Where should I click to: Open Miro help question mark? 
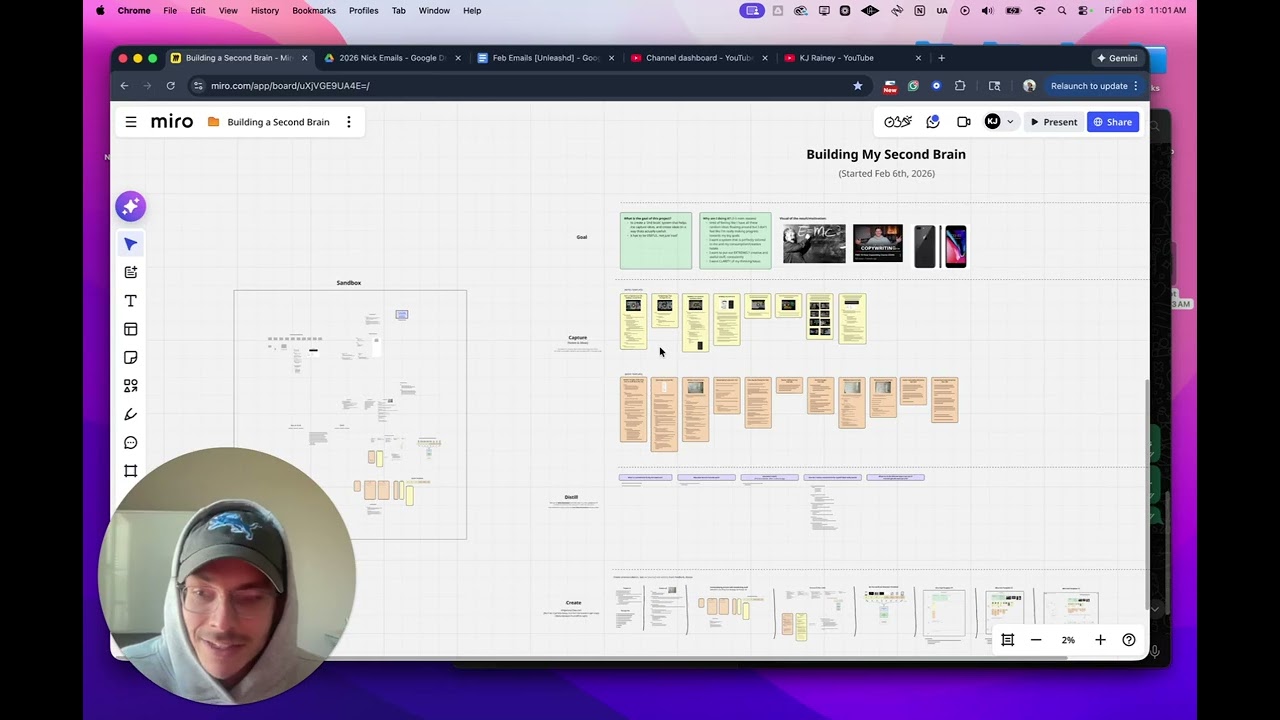[1129, 640]
